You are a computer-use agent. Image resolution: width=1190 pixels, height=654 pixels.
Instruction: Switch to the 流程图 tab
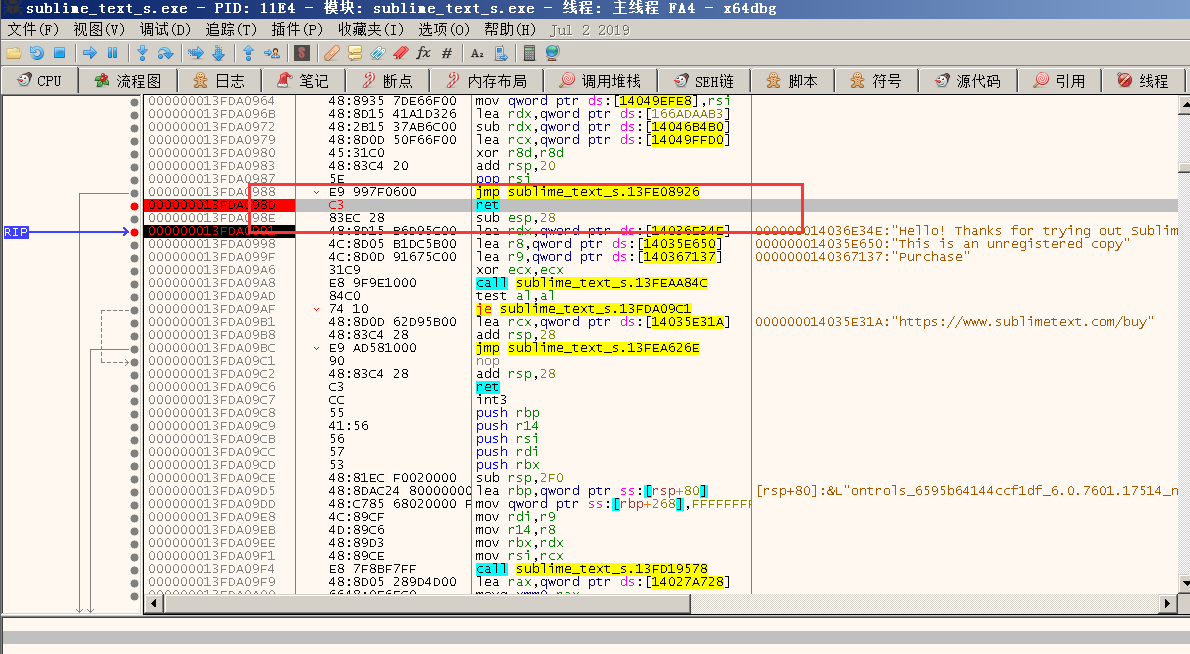(x=128, y=80)
